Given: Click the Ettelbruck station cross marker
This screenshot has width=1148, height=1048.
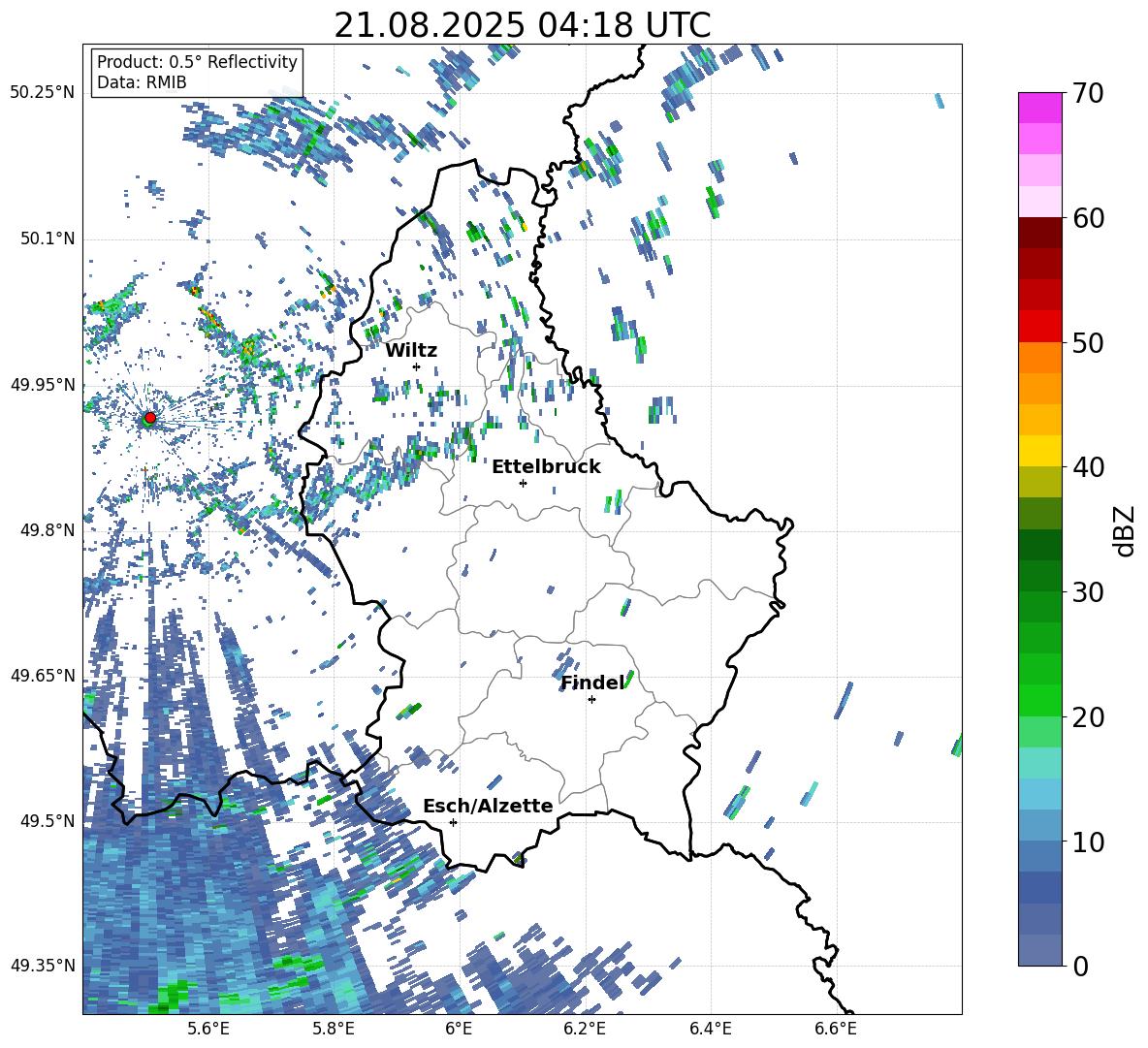Looking at the screenshot, I should (523, 483).
